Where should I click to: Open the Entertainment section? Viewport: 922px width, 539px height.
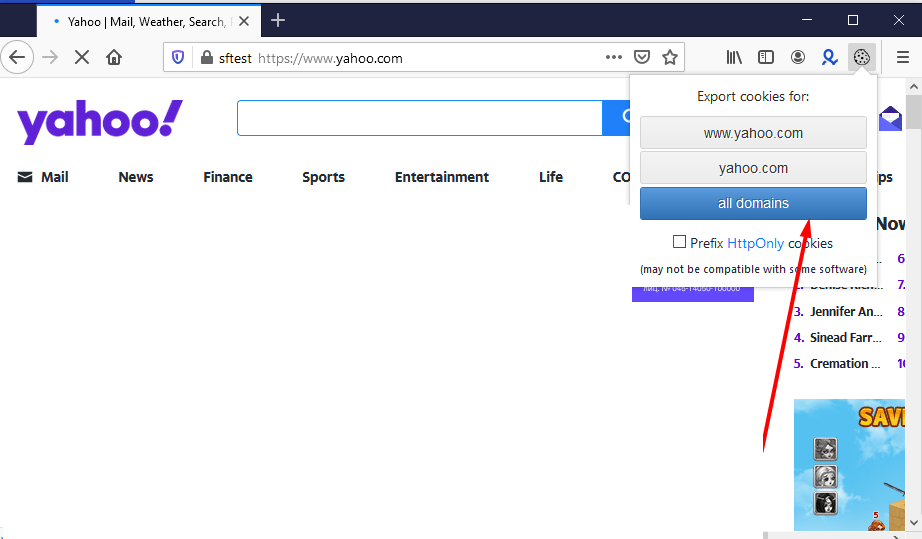pos(442,177)
